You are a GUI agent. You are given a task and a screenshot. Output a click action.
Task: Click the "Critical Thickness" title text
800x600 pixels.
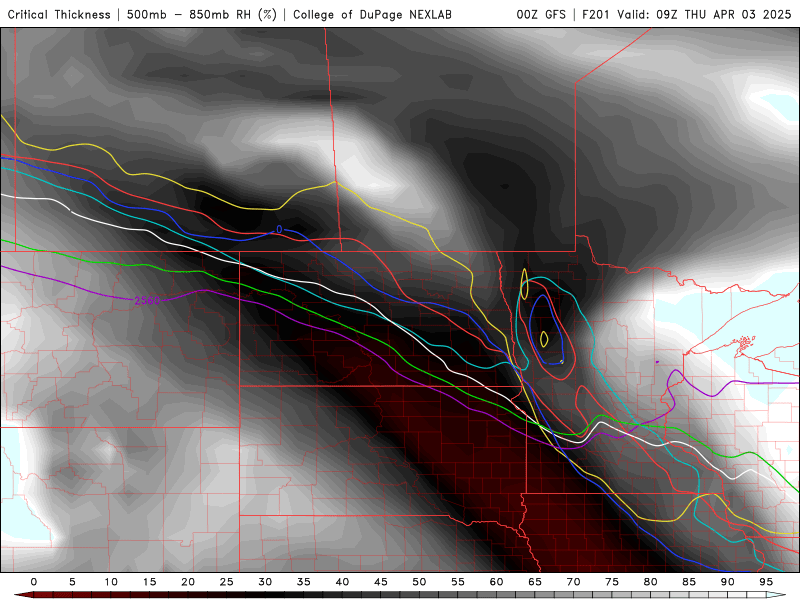pyautogui.click(x=59, y=15)
